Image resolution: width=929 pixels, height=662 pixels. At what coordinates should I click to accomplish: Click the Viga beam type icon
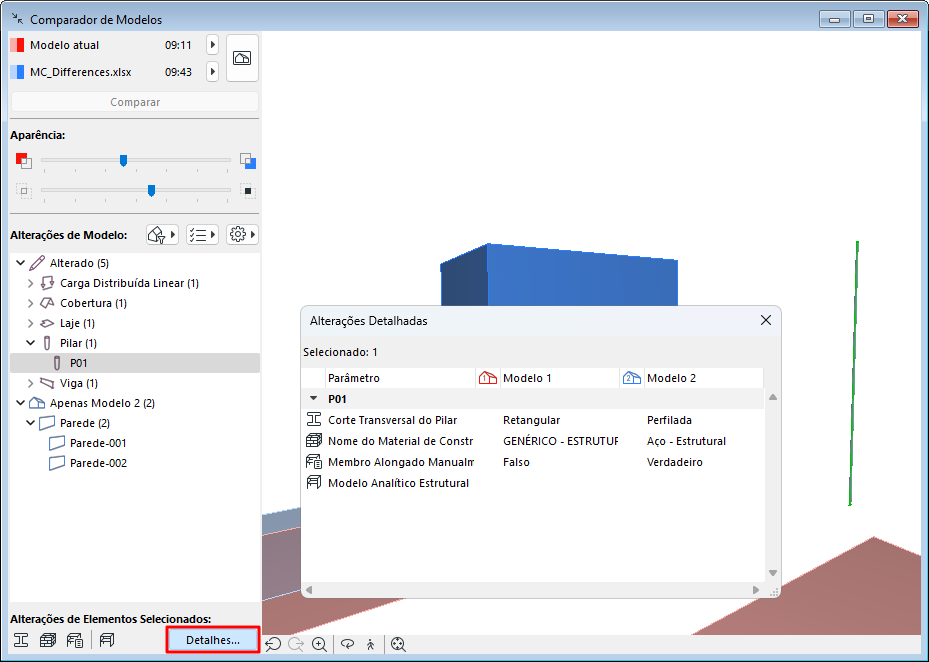(47, 383)
